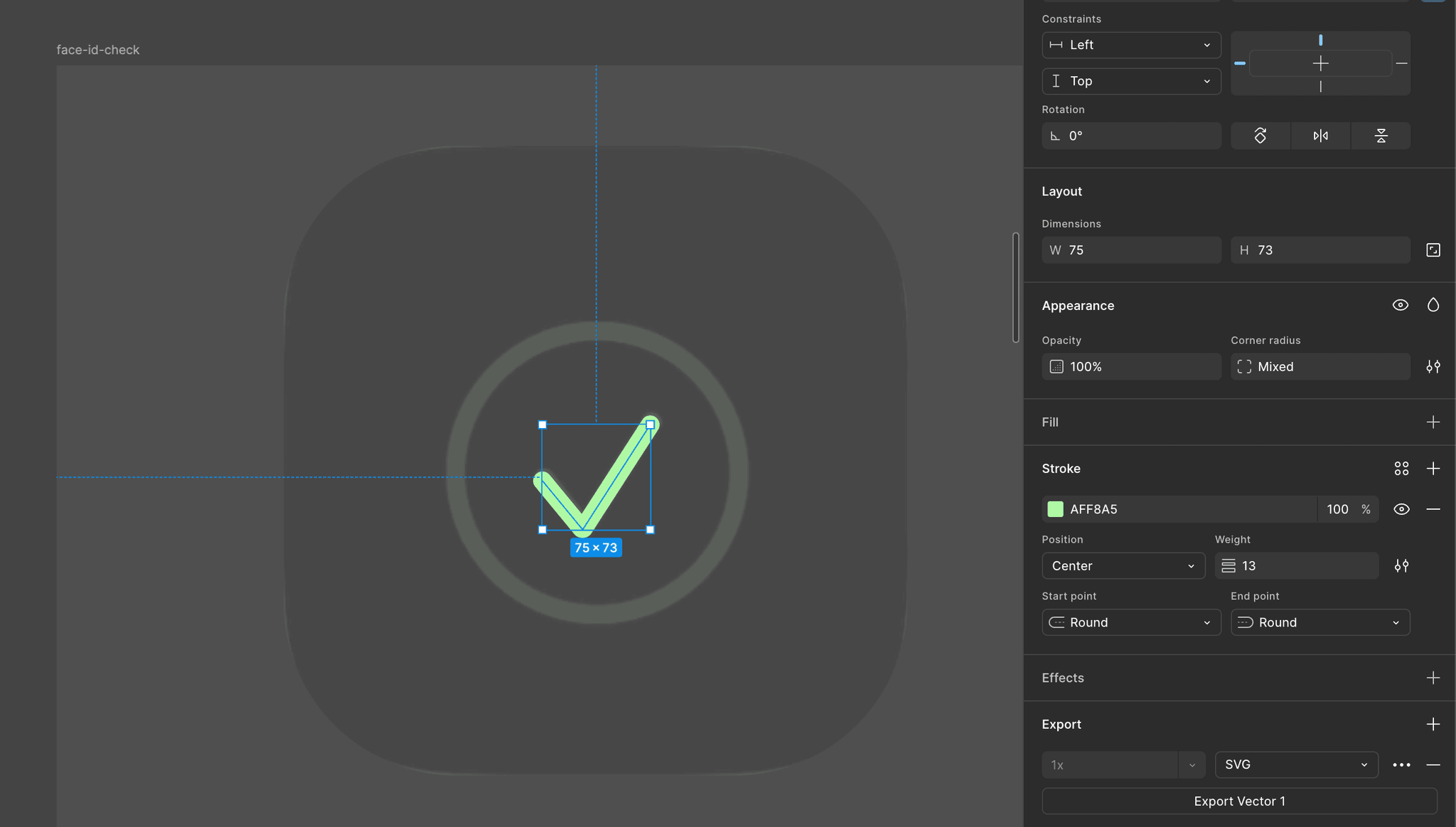Screen dimensions: 1456x827
Task: Open advanced stroke settings beside Weight
Action: [1401, 566]
